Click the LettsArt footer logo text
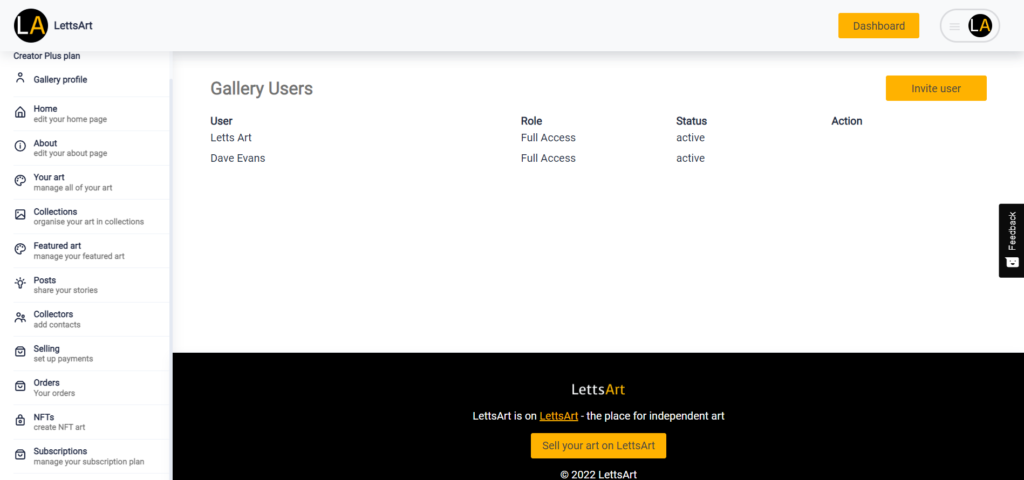This screenshot has width=1024, height=480. pyautogui.click(x=598, y=390)
